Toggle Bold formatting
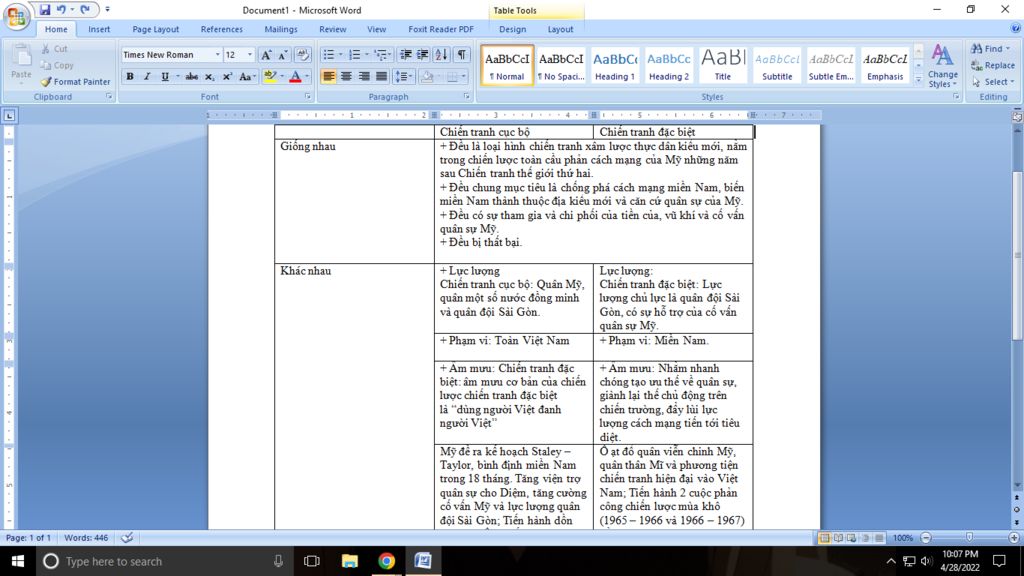Image resolution: width=1024 pixels, height=576 pixels. [x=130, y=76]
